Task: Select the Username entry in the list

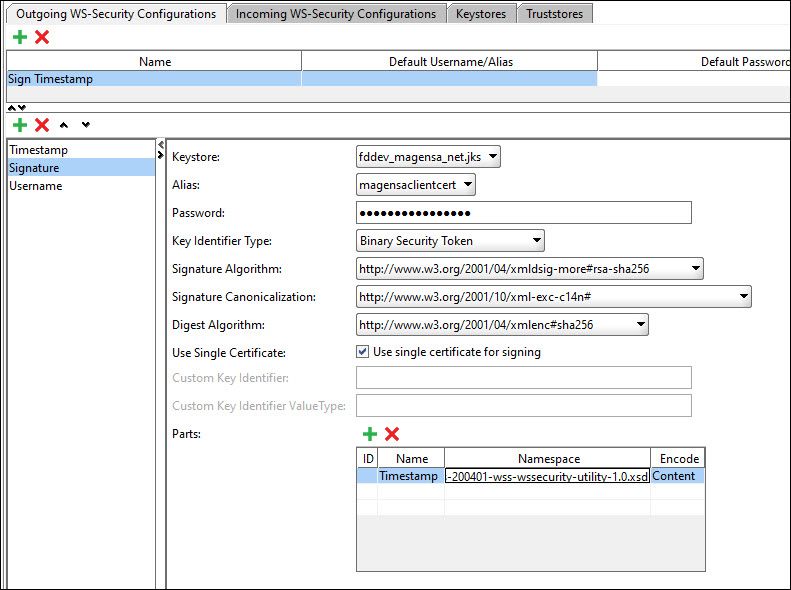Action: 36,186
